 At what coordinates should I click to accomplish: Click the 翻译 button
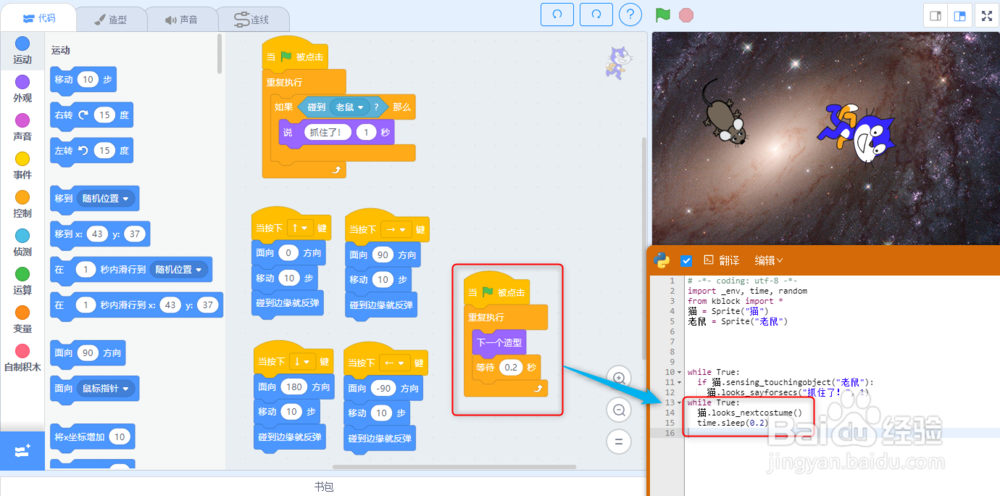(x=721, y=260)
